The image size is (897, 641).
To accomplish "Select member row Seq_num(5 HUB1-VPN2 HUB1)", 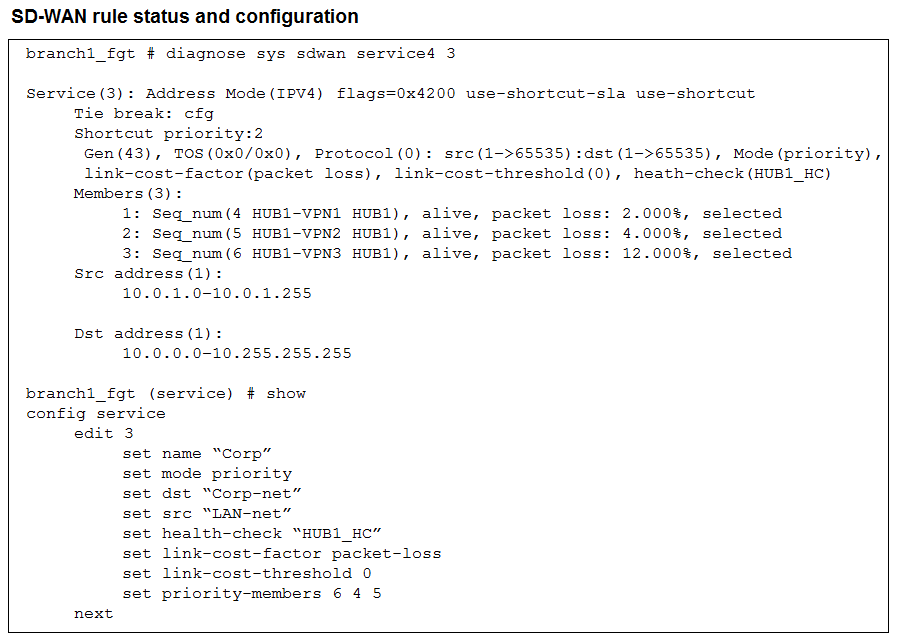I will tap(451, 234).
